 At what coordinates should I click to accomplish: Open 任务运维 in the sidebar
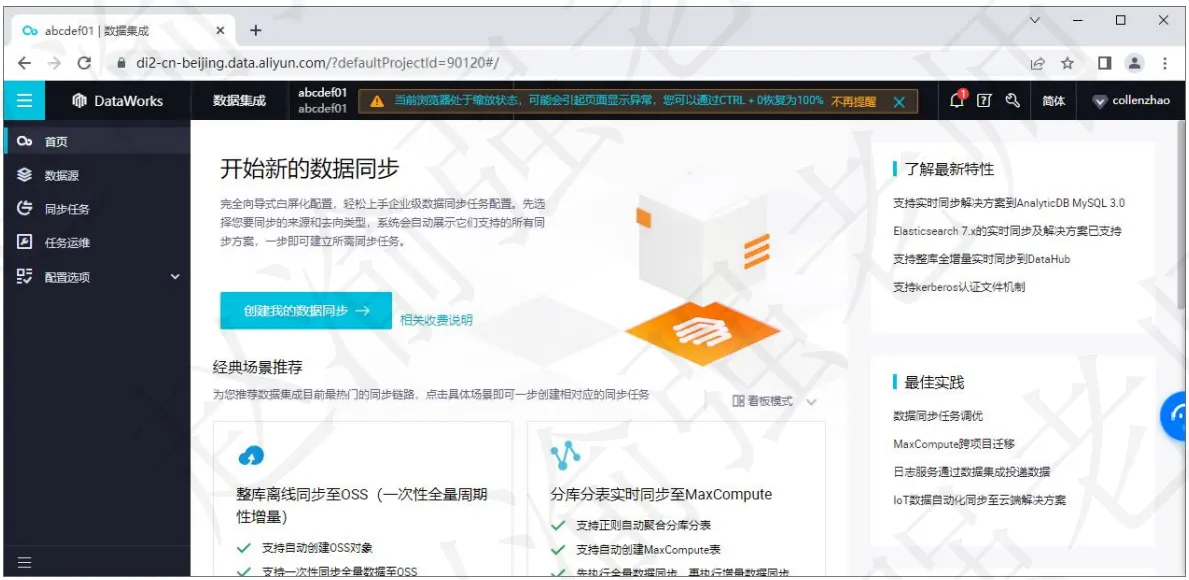(x=97, y=243)
